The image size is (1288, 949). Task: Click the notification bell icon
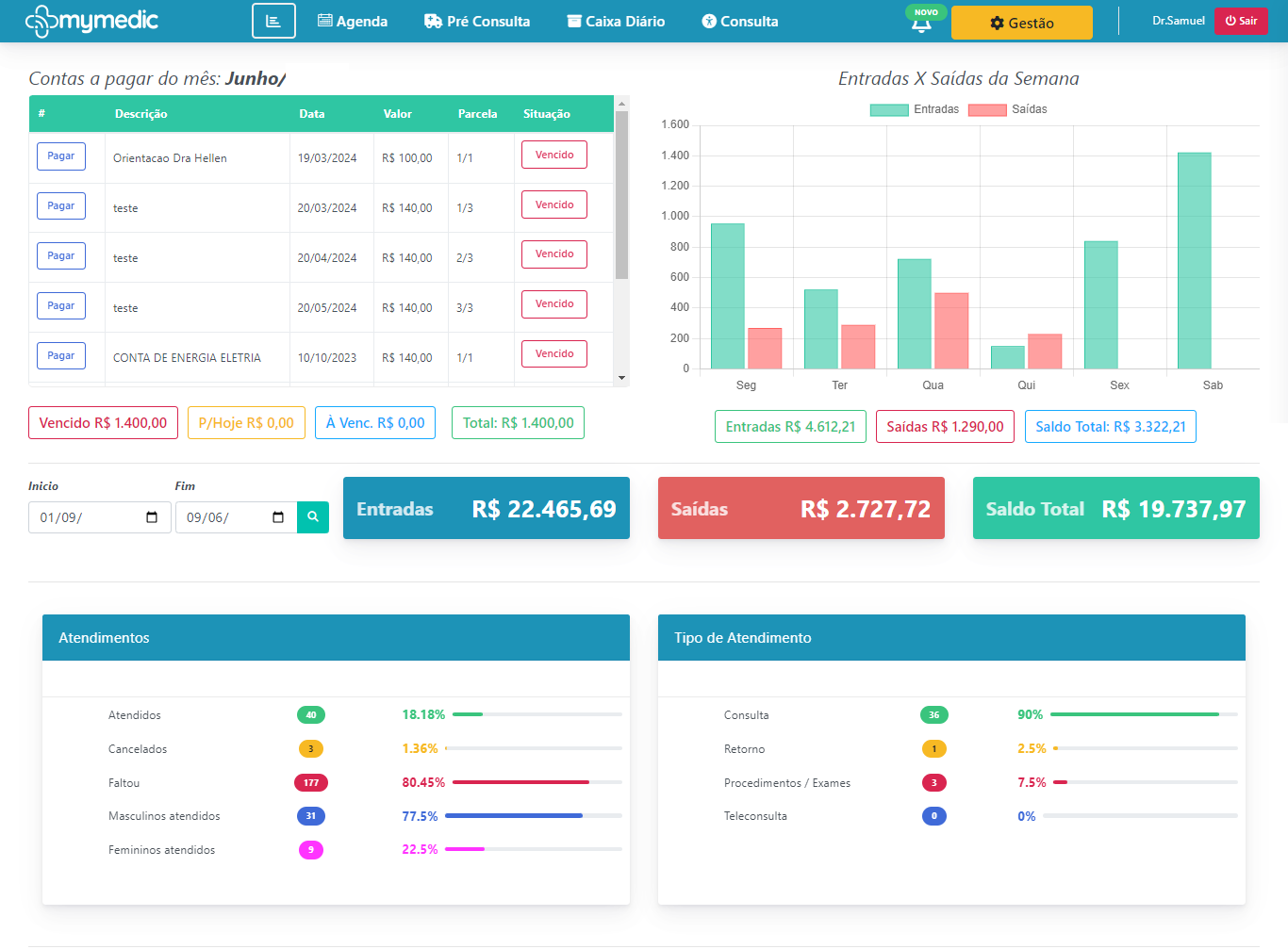tap(921, 25)
